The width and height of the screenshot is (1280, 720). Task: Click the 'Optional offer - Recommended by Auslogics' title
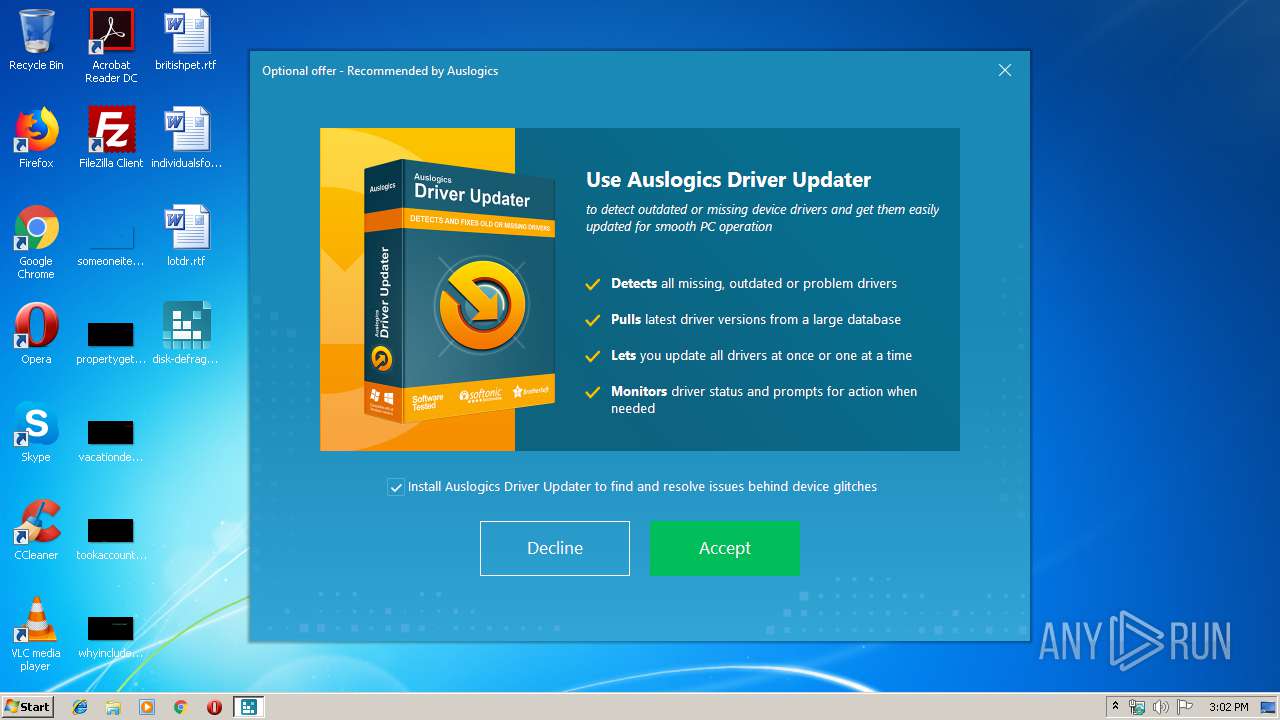coord(380,71)
